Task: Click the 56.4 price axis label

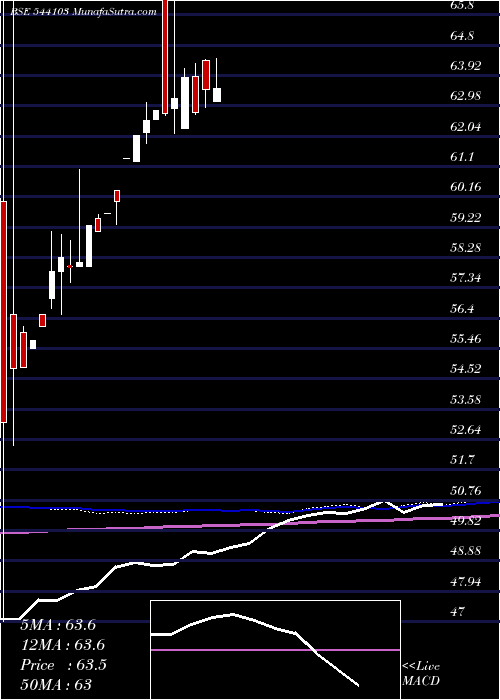Action: click(464, 308)
